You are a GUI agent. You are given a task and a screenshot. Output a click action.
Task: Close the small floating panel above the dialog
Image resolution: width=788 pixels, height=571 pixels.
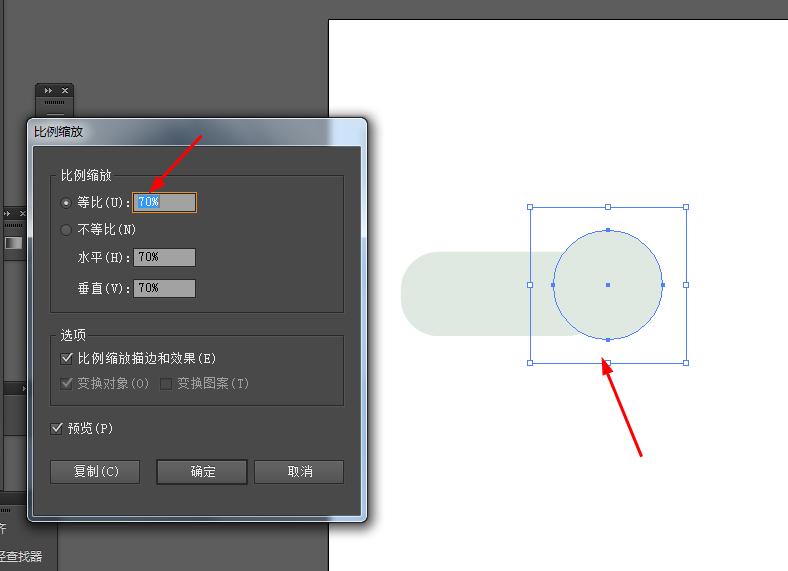pos(65,90)
